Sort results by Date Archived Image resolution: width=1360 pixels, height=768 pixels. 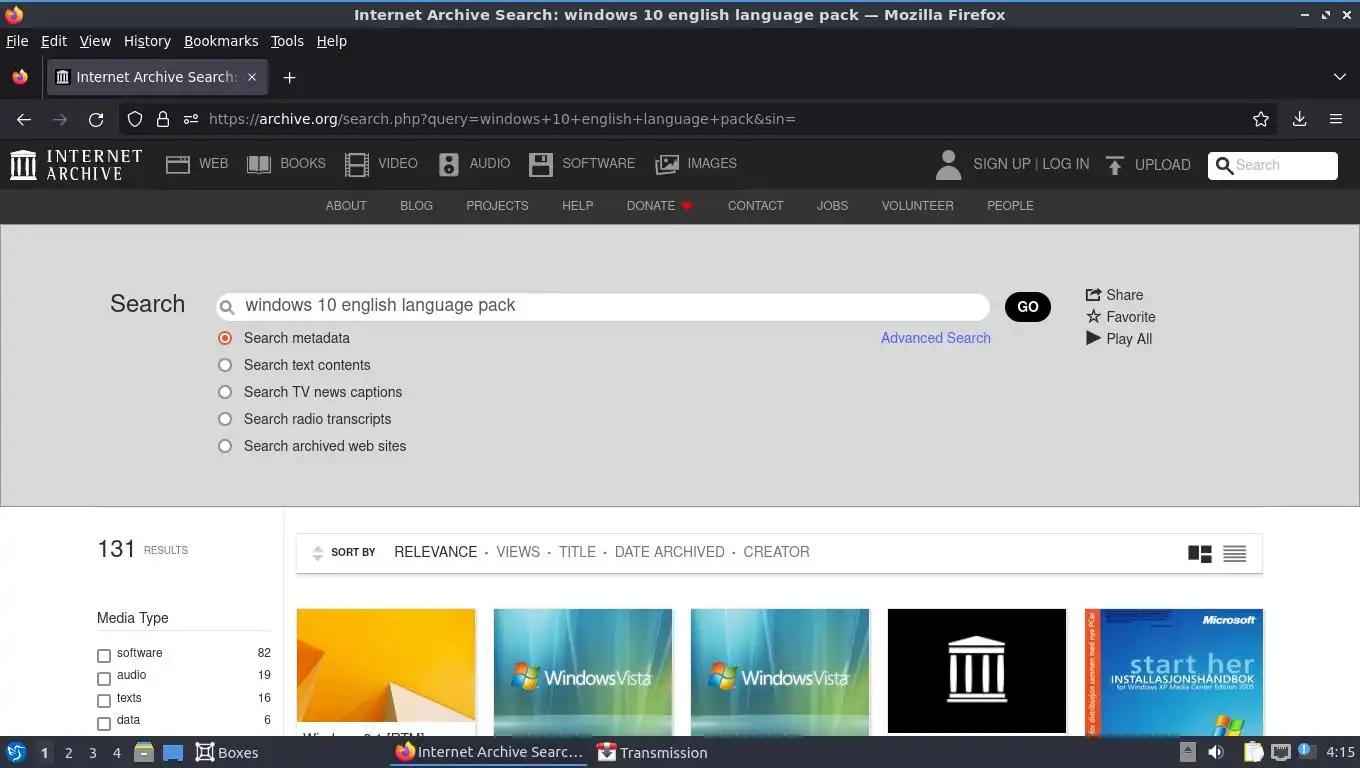[x=670, y=552]
